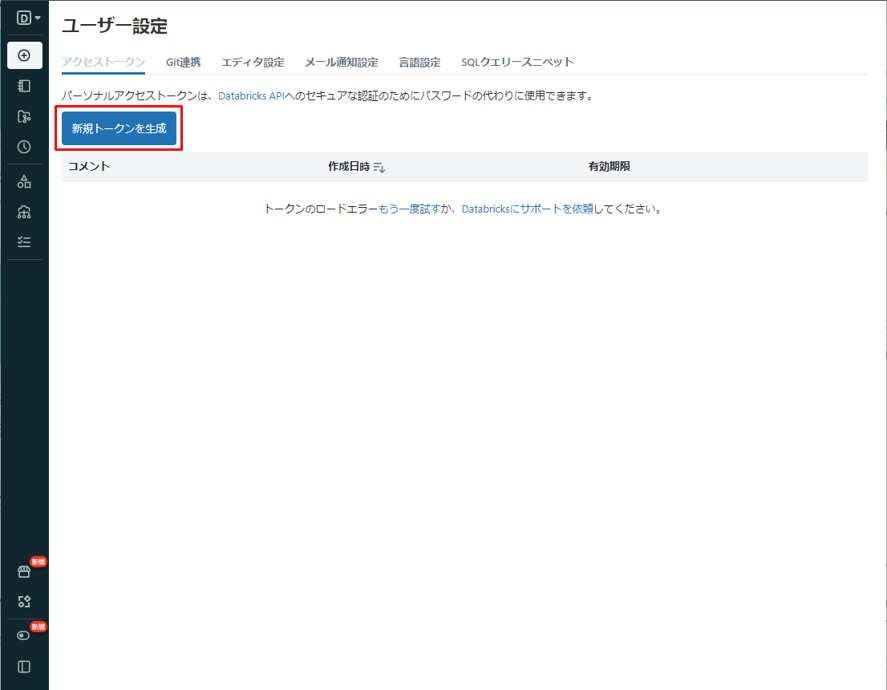887x690 pixels.
Task: Open the Workflows checklist icon in sidebar
Action: [24, 242]
